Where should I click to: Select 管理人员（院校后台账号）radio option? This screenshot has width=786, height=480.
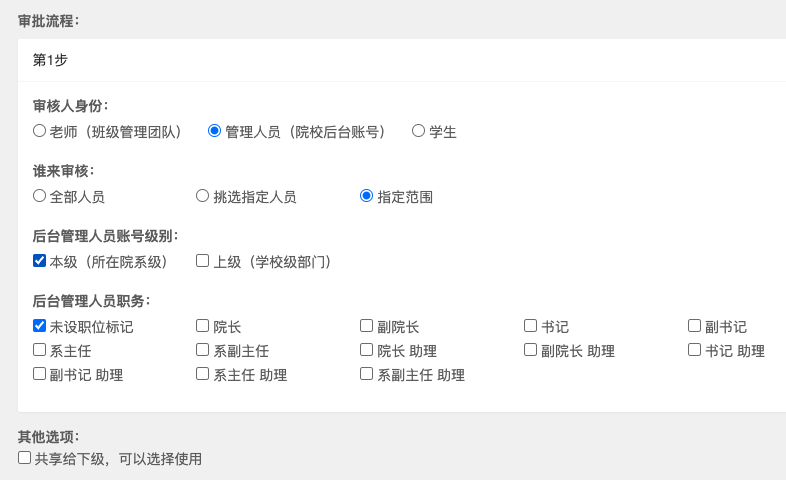(x=215, y=131)
